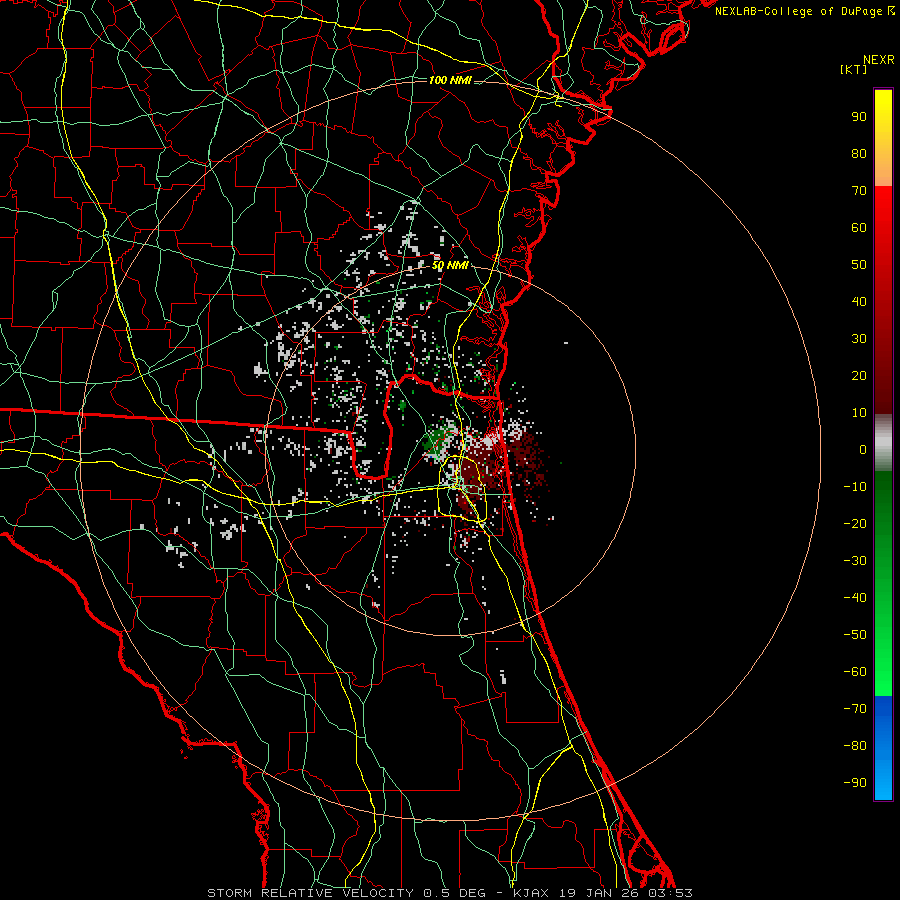Click the 80 value on velocity scale
This screenshot has width=900, height=900.
859,154
